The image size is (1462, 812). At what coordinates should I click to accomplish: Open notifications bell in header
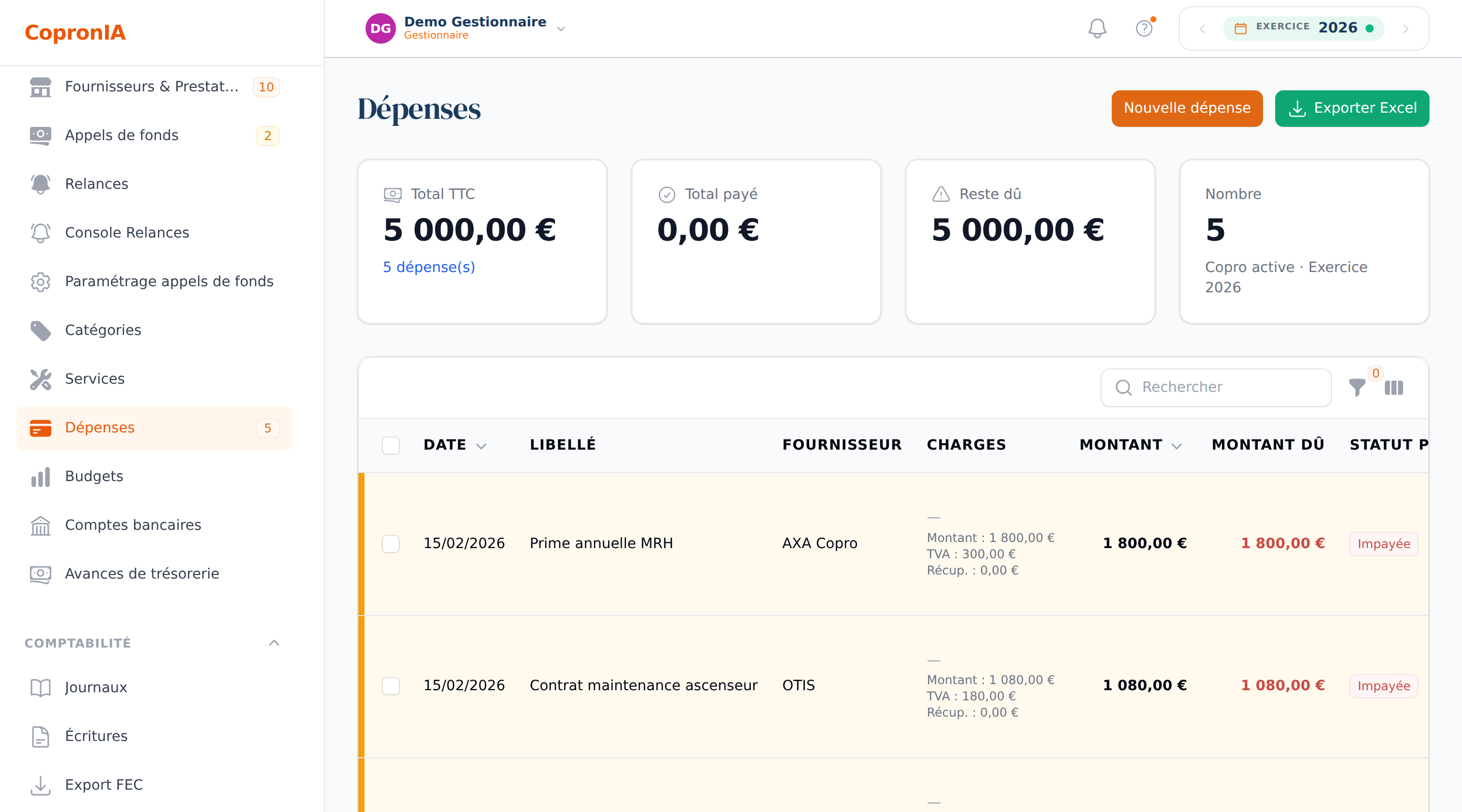(1097, 28)
